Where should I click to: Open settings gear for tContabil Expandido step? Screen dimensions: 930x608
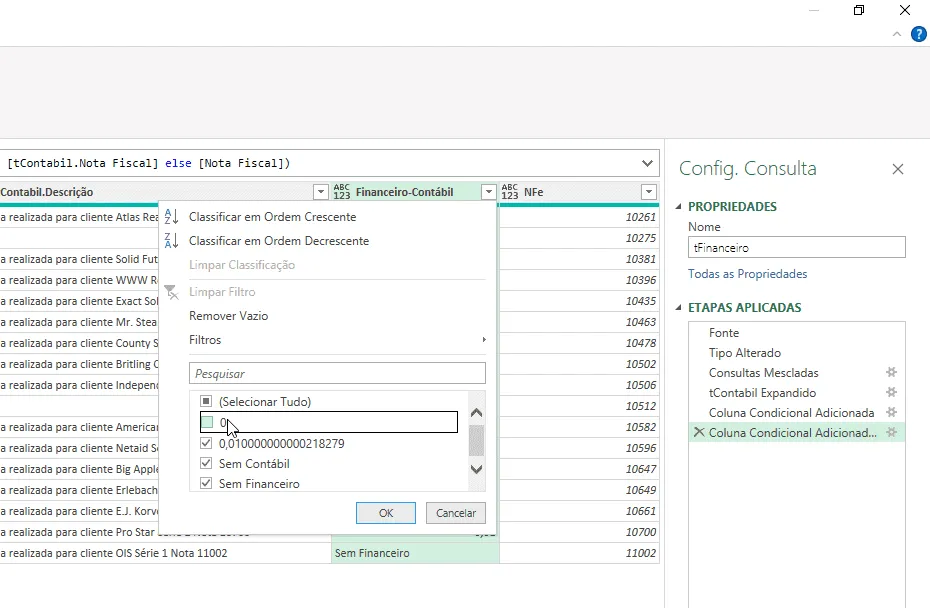tap(891, 392)
